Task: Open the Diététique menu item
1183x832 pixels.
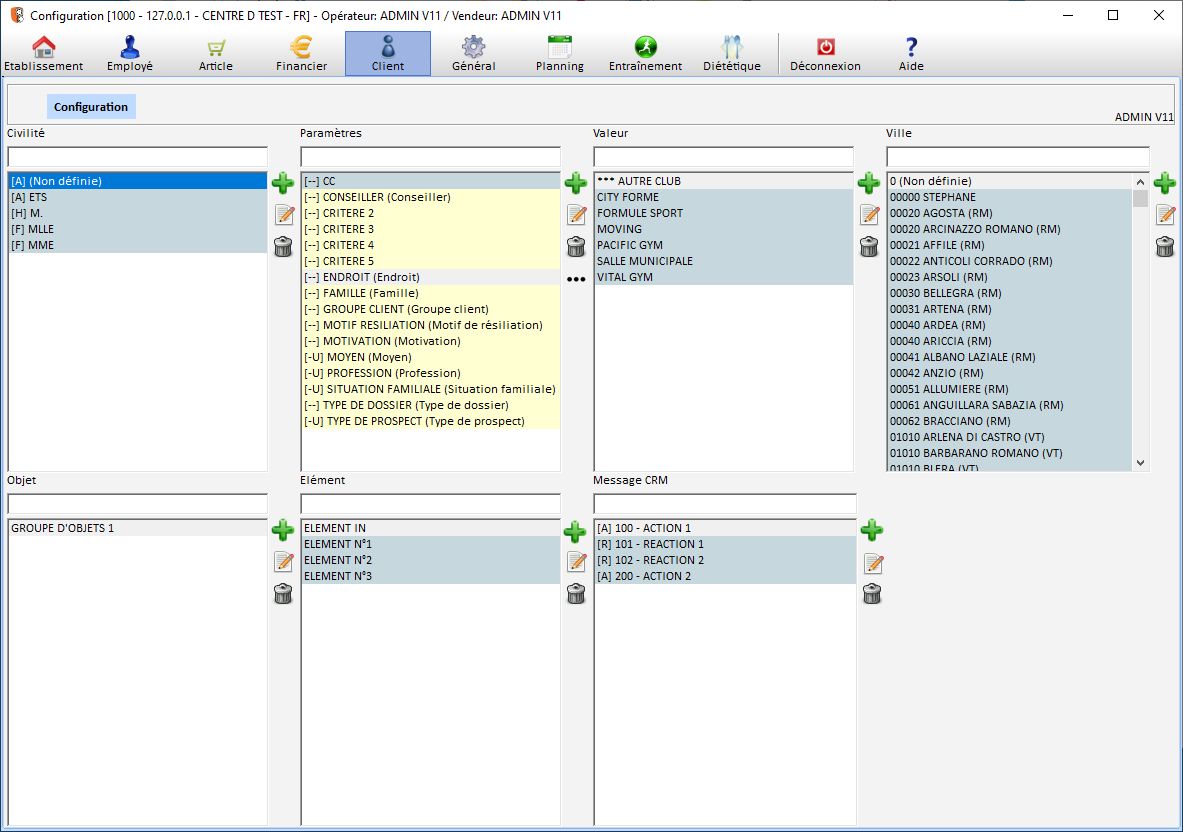Action: point(731,54)
